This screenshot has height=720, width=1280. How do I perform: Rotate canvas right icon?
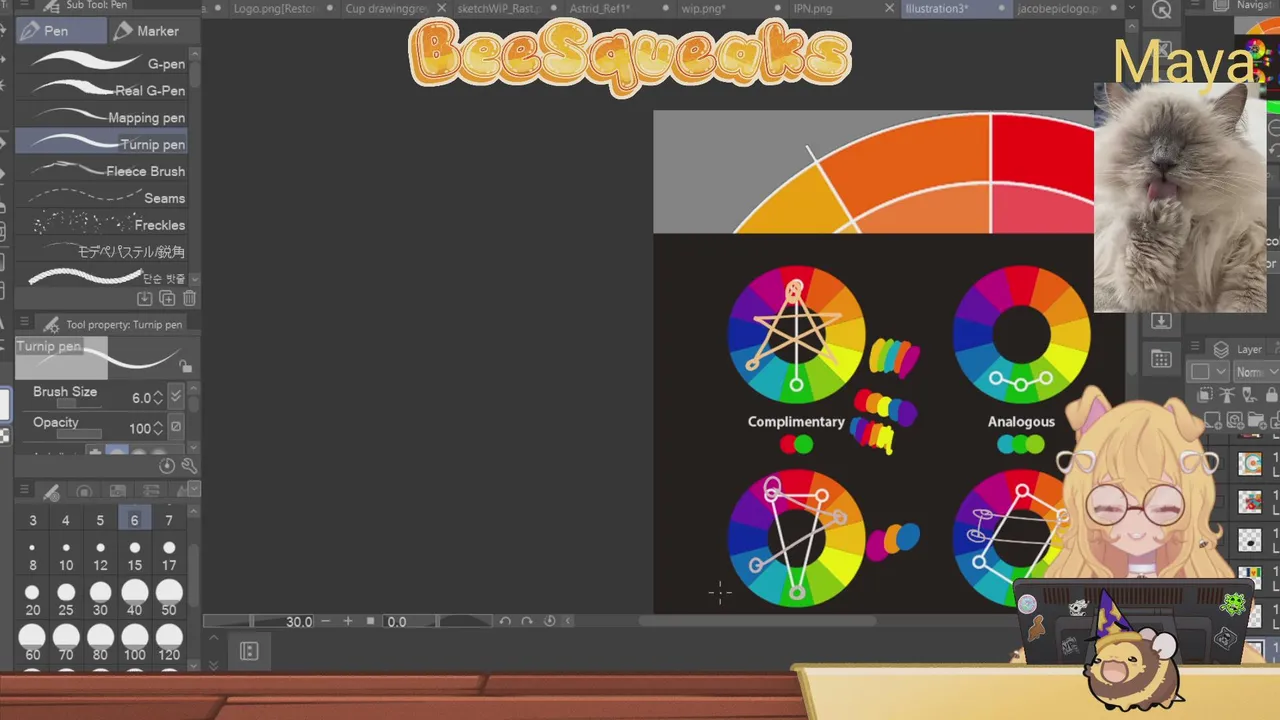(527, 621)
